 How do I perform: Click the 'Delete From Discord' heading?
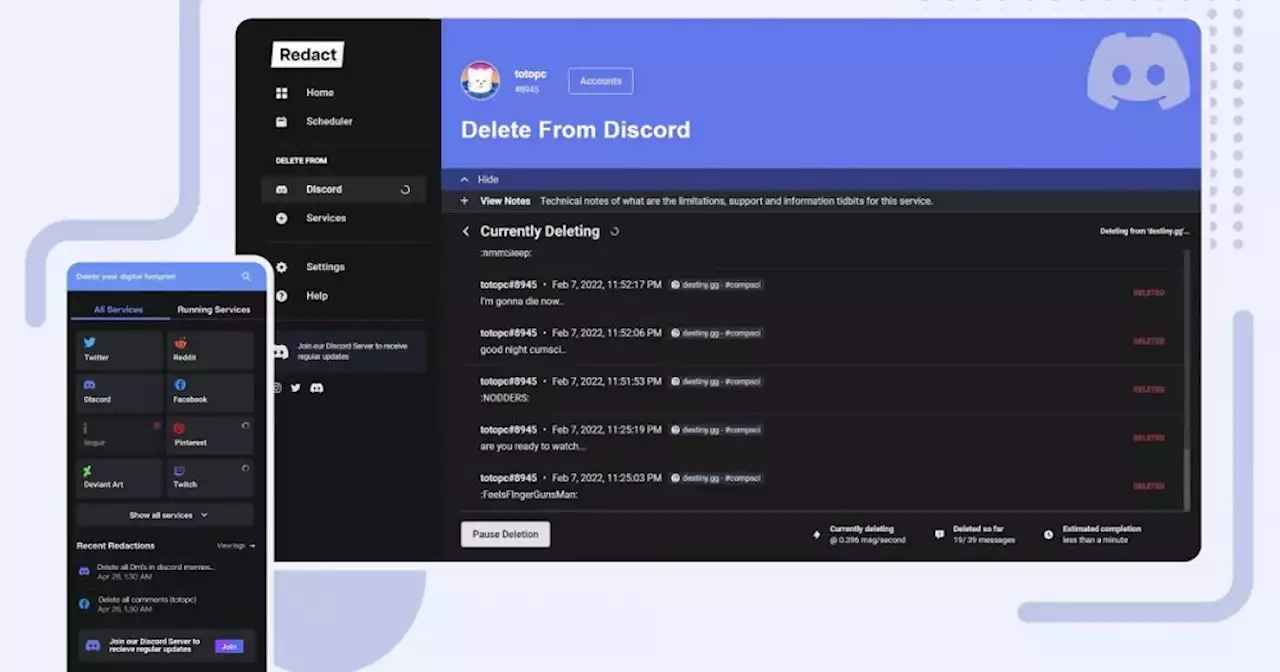pyautogui.click(x=575, y=130)
